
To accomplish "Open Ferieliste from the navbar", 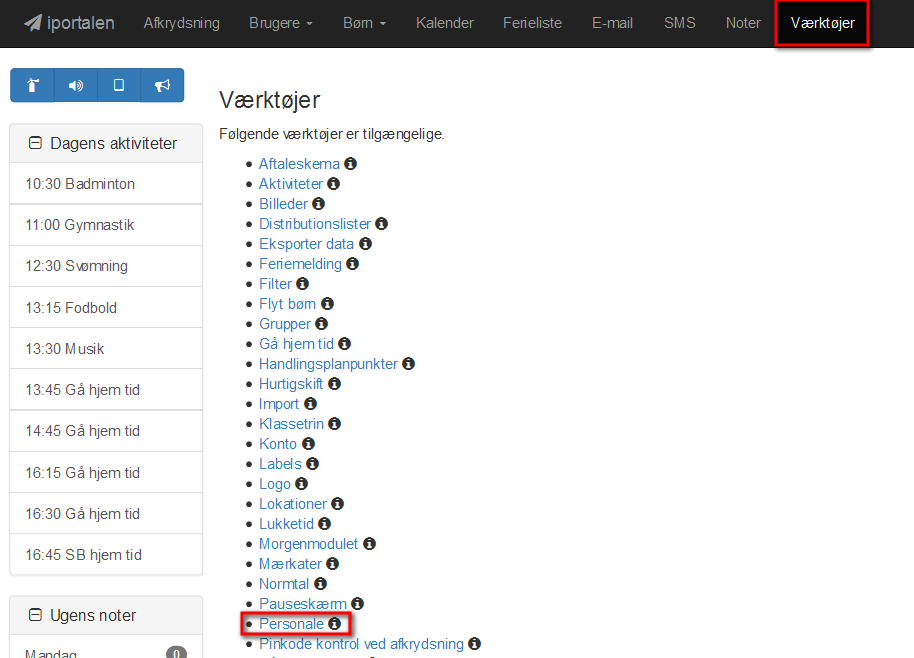I will click(x=532, y=23).
